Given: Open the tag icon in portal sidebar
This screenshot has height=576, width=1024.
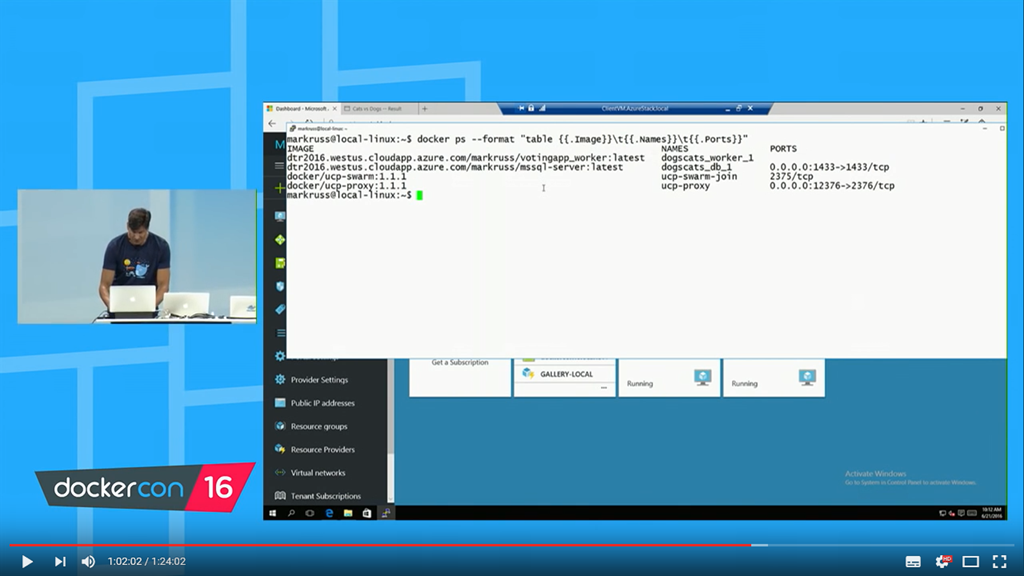Looking at the screenshot, I should point(280,309).
